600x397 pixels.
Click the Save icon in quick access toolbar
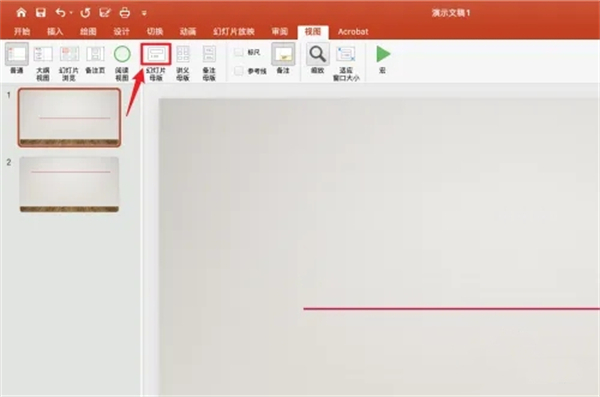[41, 13]
